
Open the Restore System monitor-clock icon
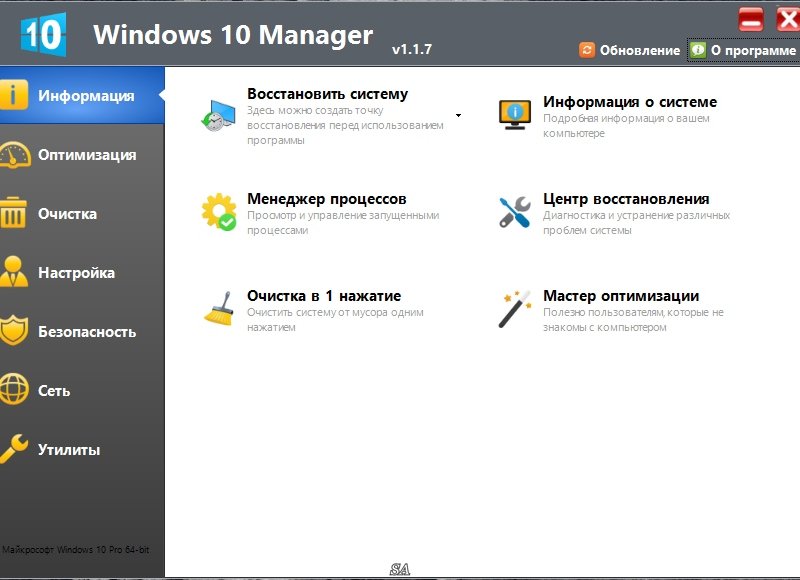[x=219, y=116]
